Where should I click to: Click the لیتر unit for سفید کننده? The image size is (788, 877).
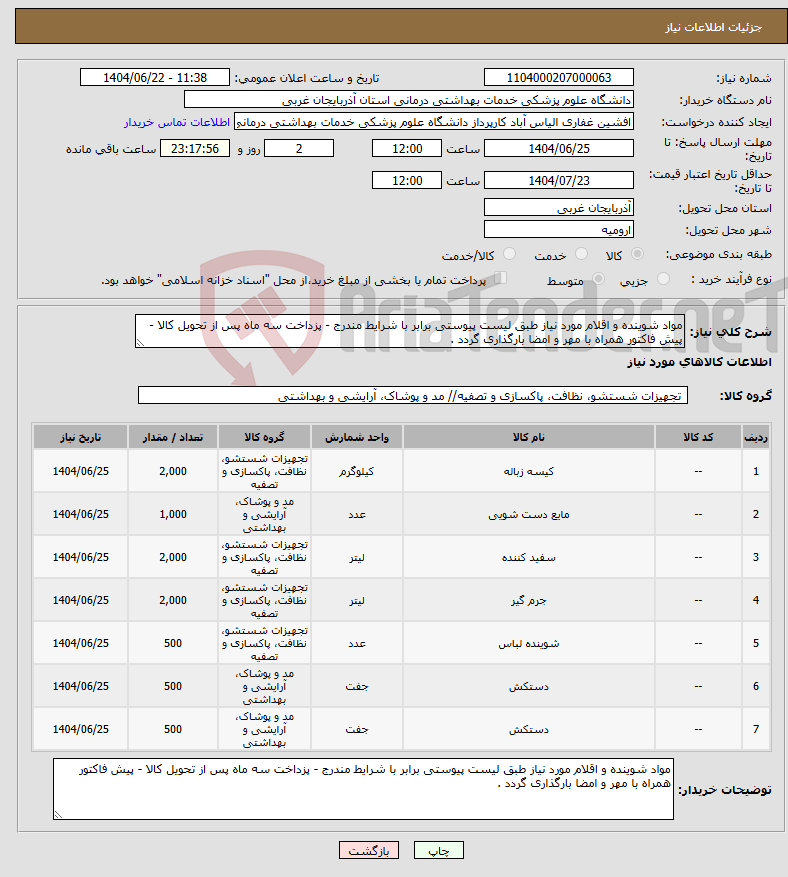pos(357,558)
